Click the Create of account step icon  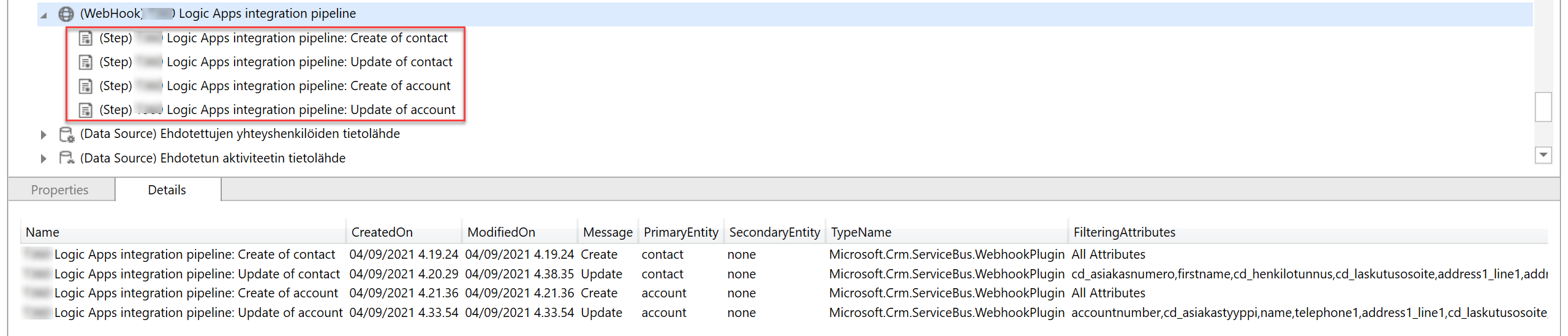coord(86,86)
